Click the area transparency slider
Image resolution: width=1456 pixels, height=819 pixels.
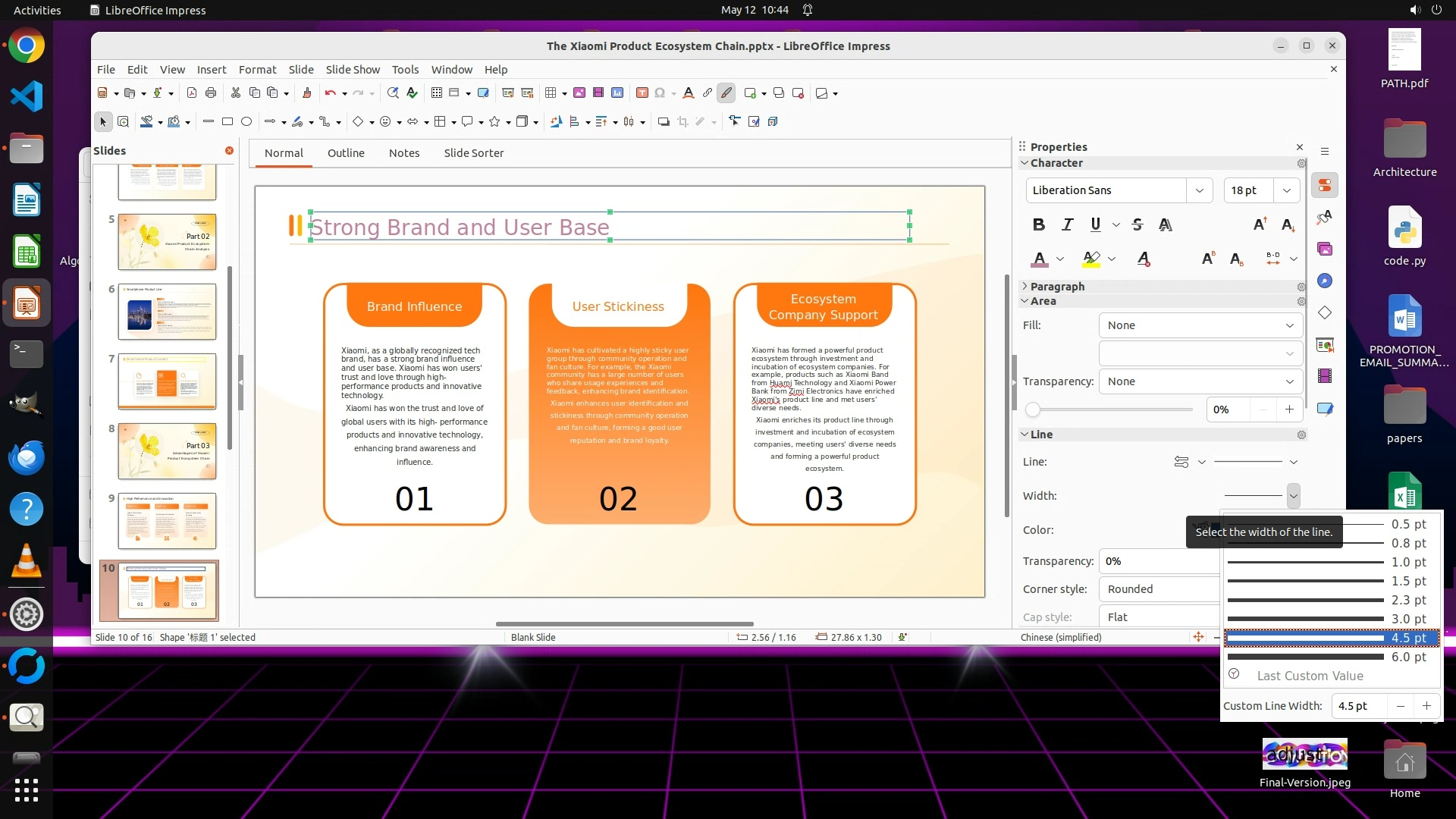[x=1112, y=409]
